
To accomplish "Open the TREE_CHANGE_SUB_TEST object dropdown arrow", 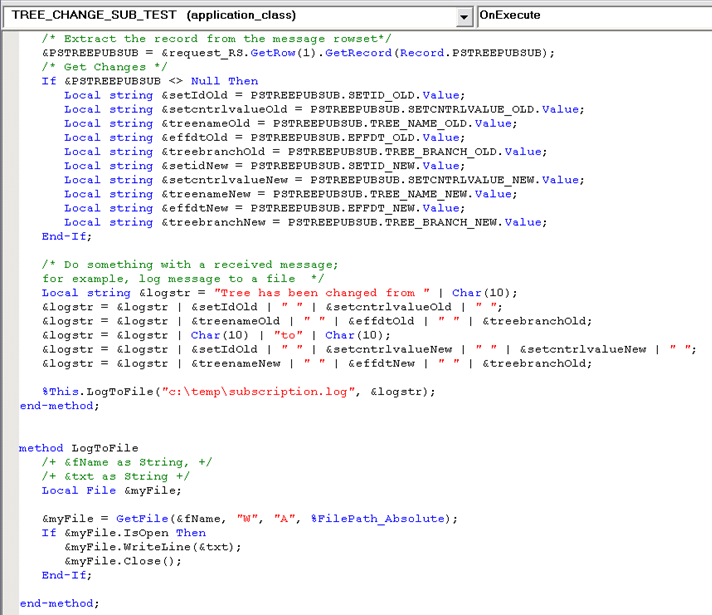I will [x=463, y=17].
